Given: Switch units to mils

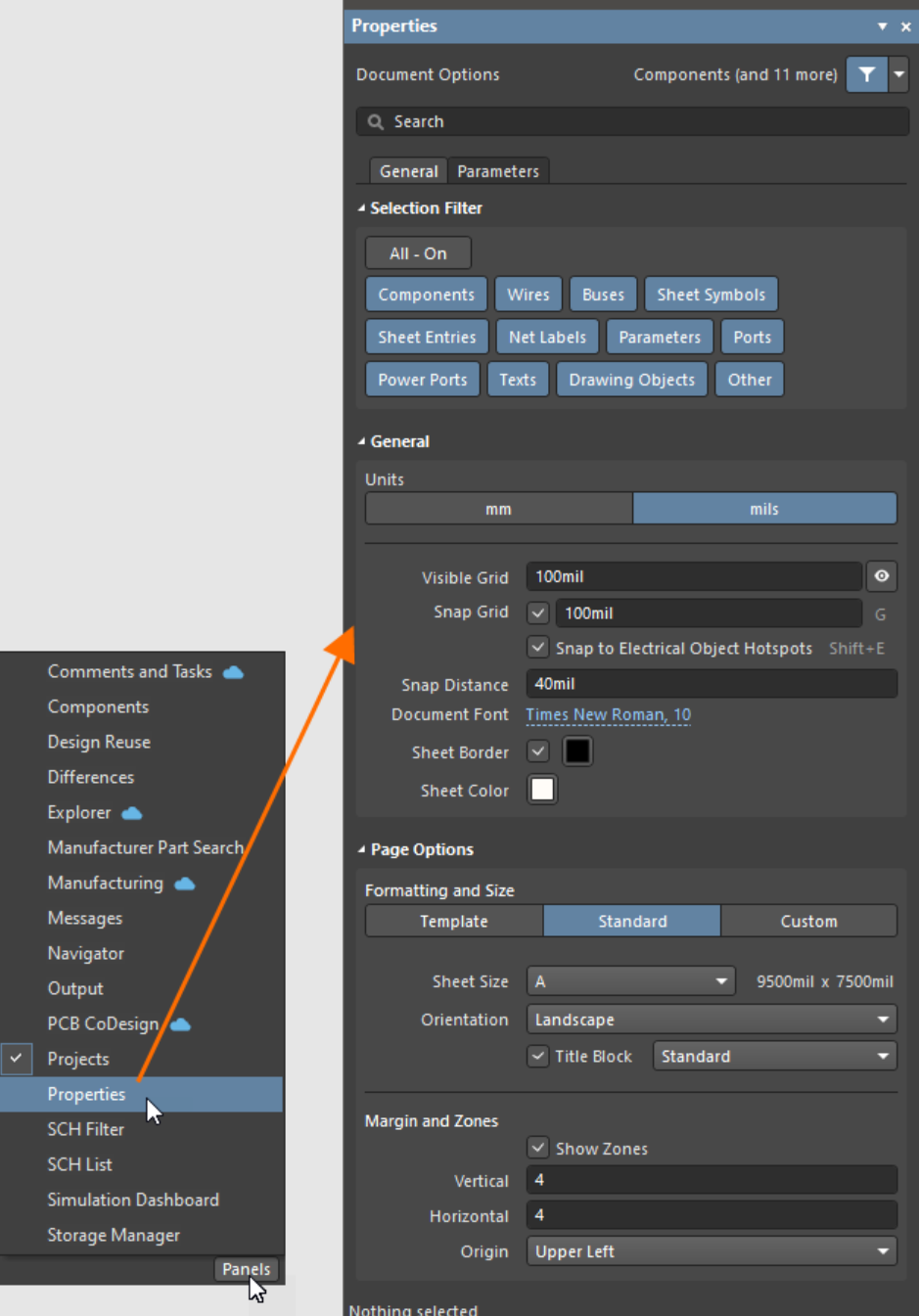Looking at the screenshot, I should click(764, 509).
